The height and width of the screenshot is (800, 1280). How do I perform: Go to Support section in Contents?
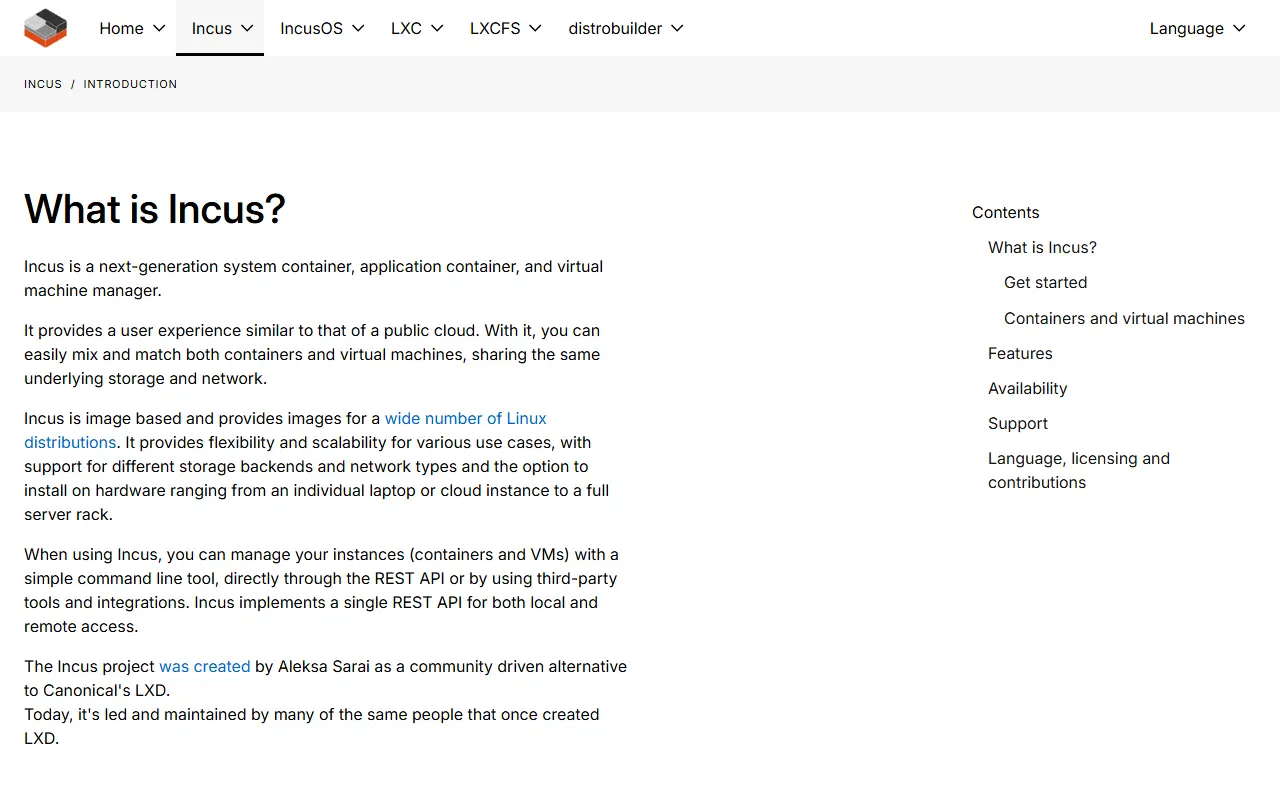coord(1018,423)
